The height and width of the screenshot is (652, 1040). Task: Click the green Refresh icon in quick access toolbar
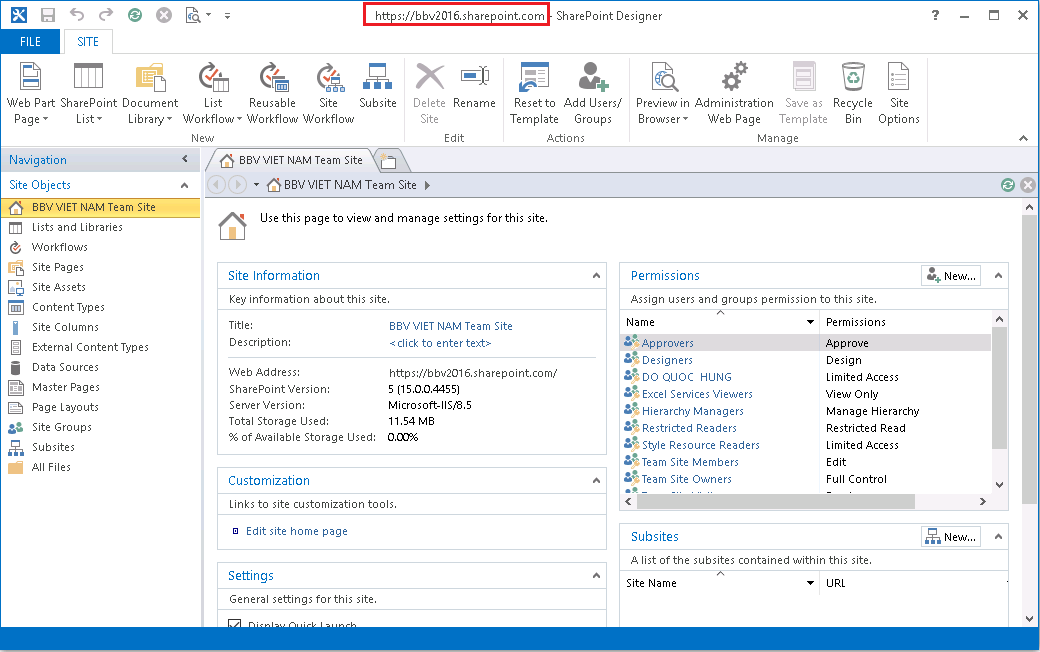point(135,15)
